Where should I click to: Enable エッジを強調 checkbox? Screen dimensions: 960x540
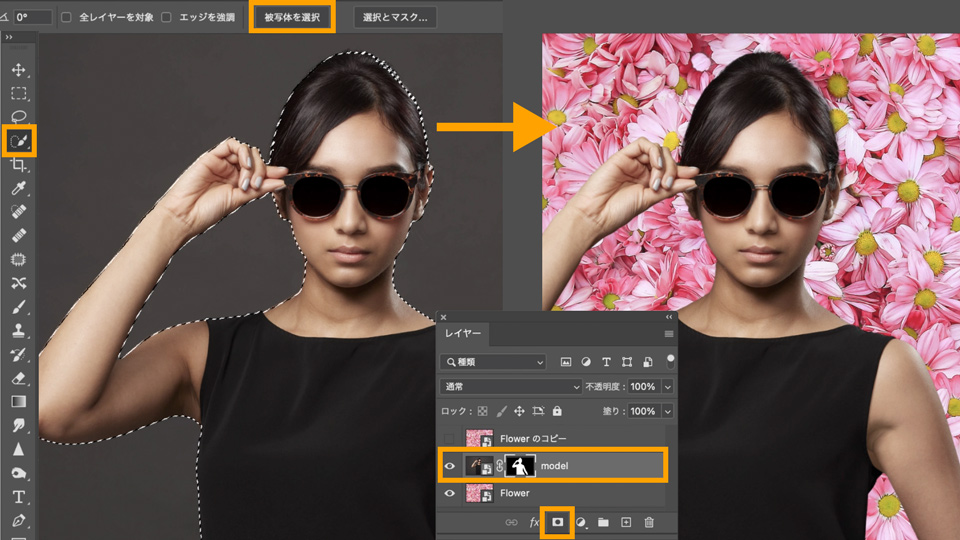(x=167, y=17)
